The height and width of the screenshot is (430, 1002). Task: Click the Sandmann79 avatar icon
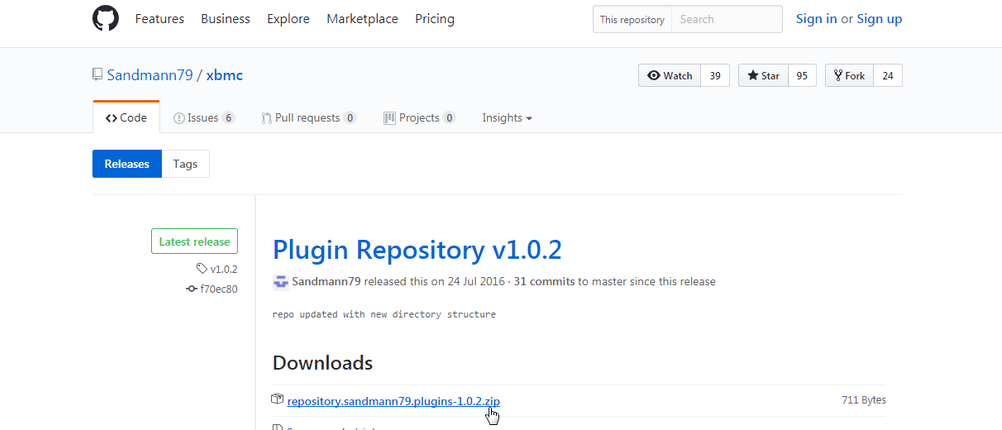pyautogui.click(x=281, y=282)
